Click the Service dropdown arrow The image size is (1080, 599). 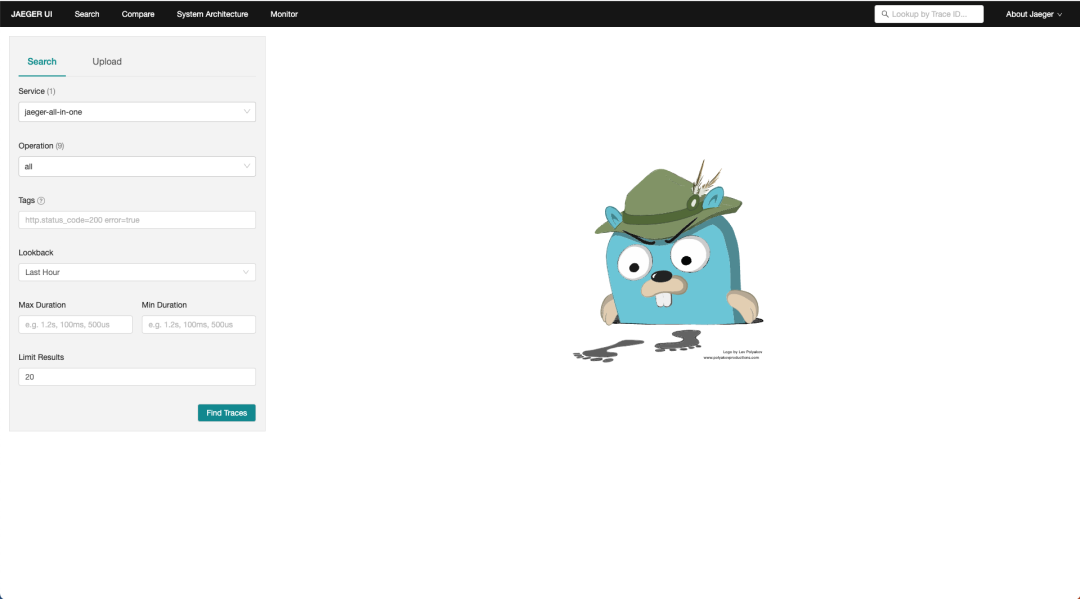click(247, 112)
